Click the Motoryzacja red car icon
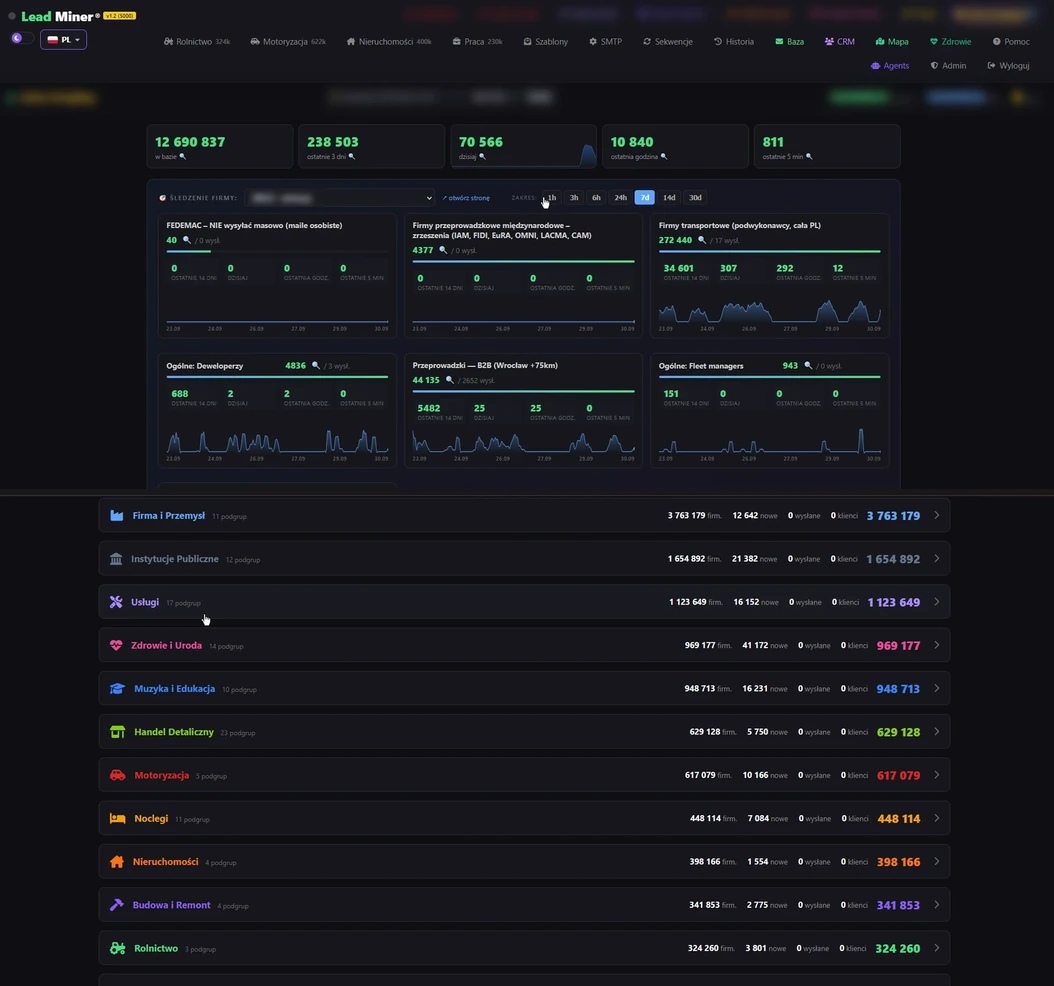The width and height of the screenshot is (1054, 986). (117, 775)
